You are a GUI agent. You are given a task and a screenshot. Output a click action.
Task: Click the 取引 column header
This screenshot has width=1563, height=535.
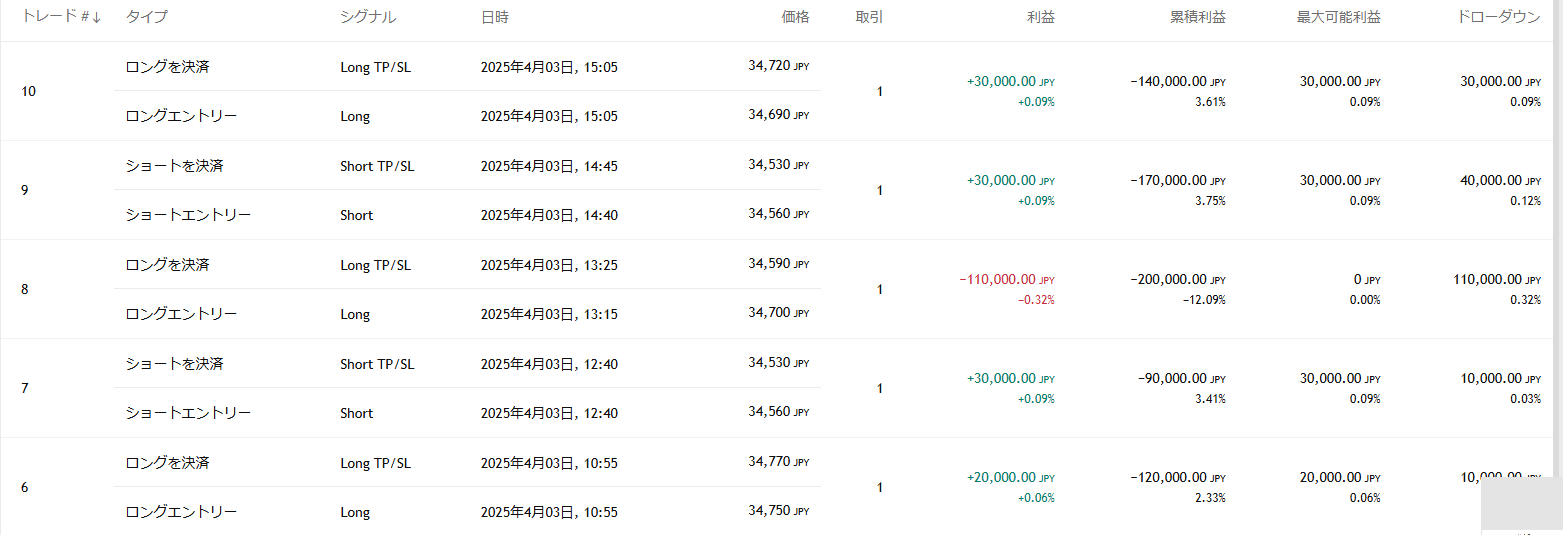(869, 17)
